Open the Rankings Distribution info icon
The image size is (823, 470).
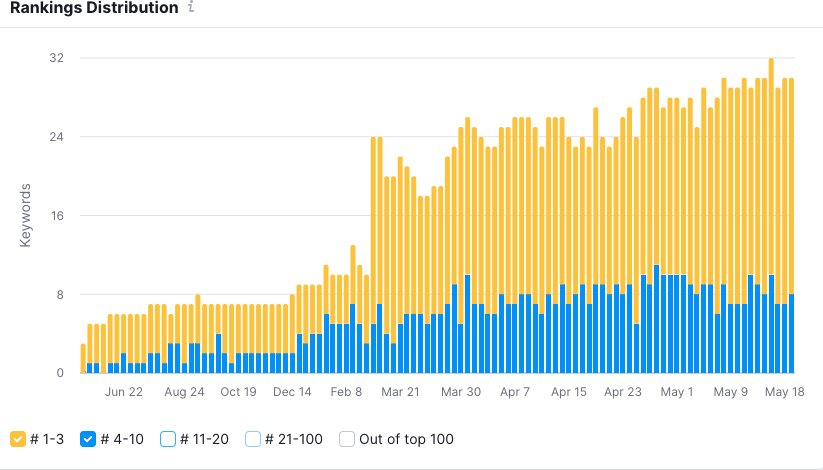(191, 7)
